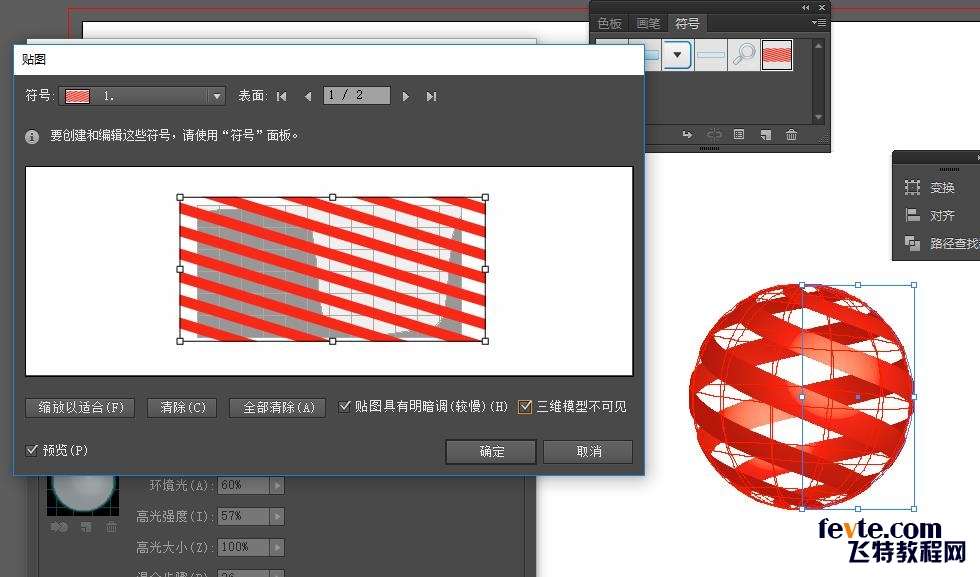Click the 环境光 60% input field
The height and width of the screenshot is (577, 980).
click(x=243, y=485)
